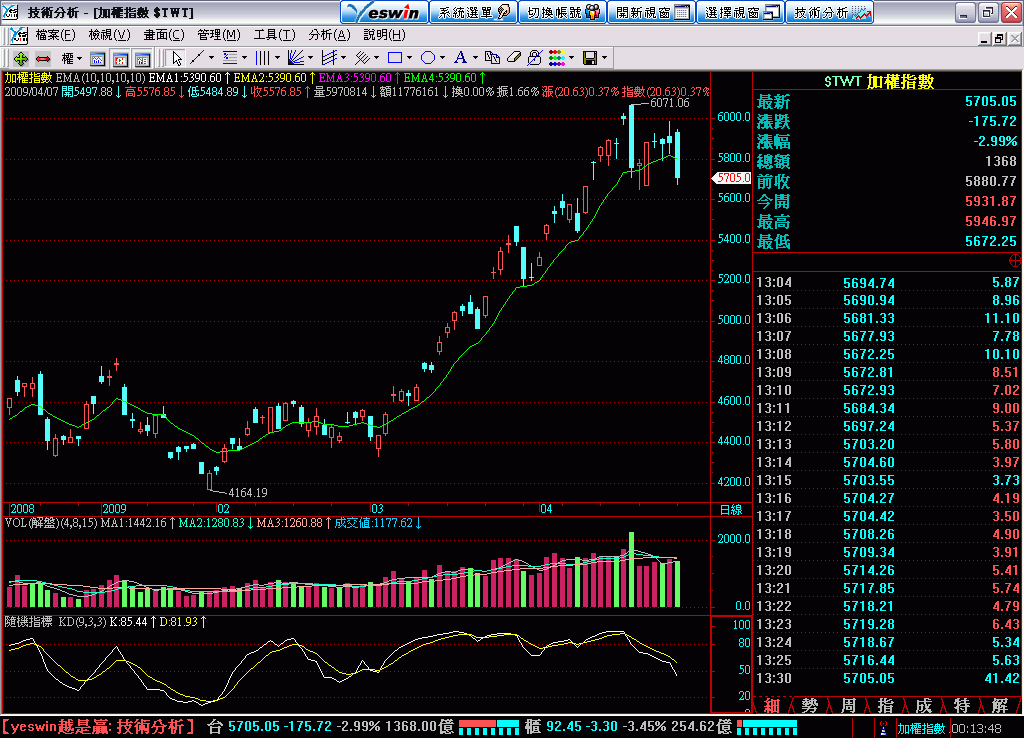Toggle the third chart layout icon
The height and width of the screenshot is (738, 1024).
[142, 59]
